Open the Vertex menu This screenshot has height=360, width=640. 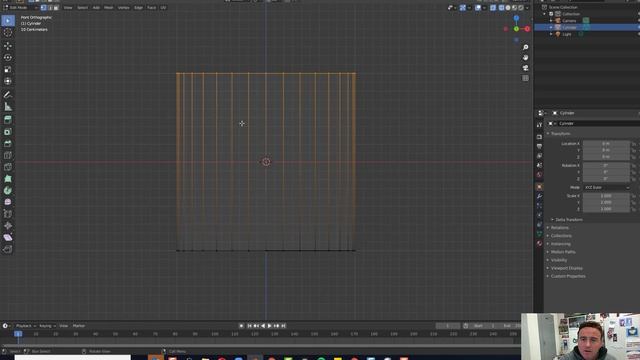point(123,7)
